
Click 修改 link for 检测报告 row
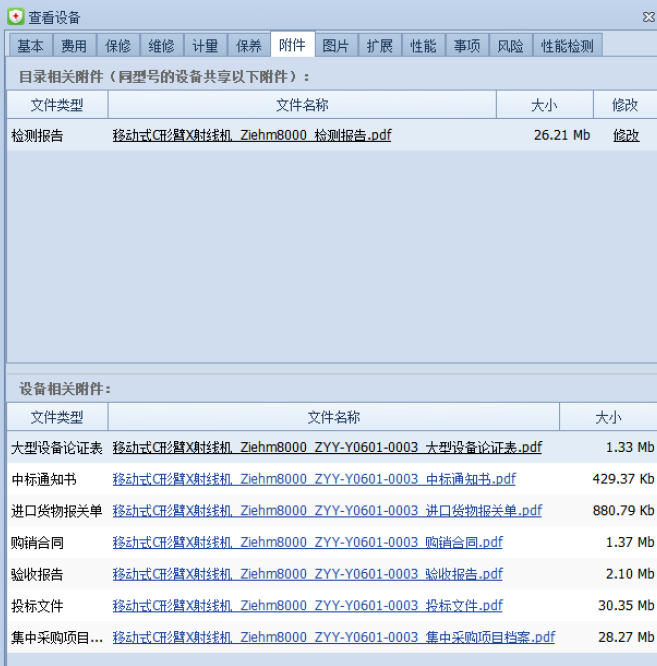(x=626, y=135)
